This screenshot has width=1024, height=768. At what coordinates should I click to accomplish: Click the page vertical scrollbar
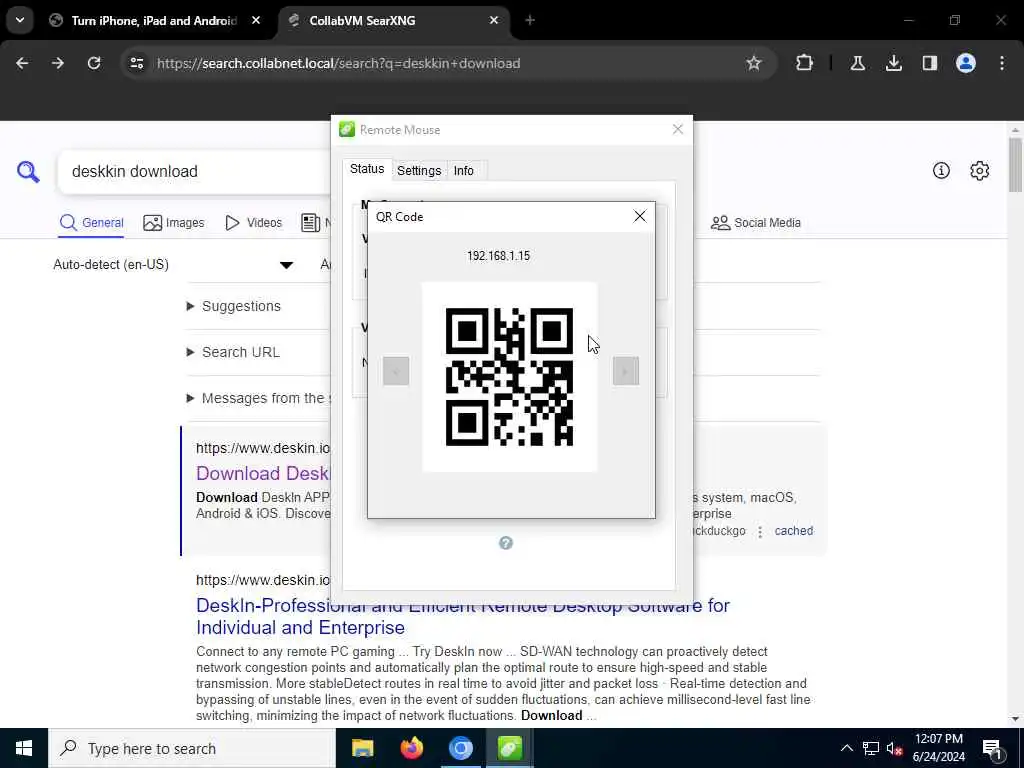[x=1015, y=165]
